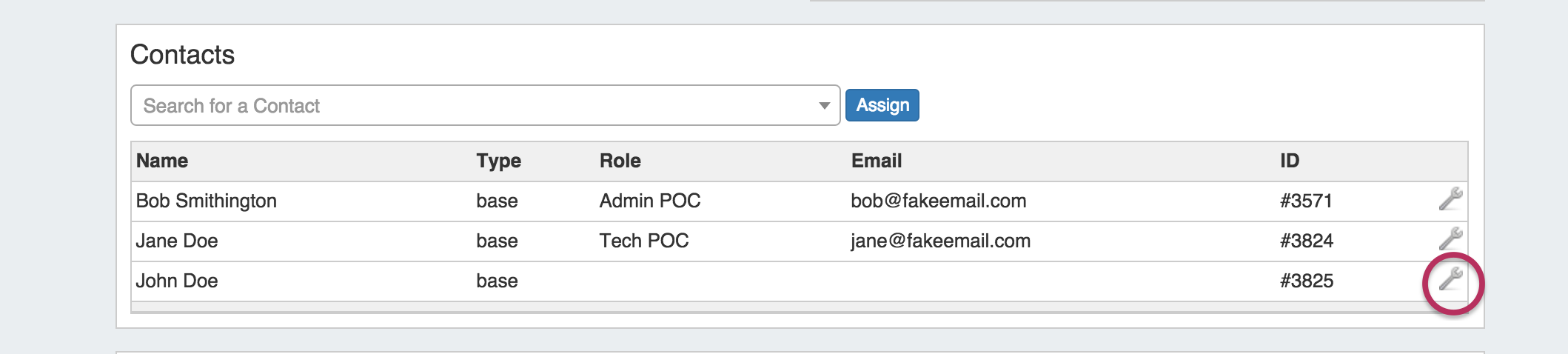The width and height of the screenshot is (1568, 354).
Task: Click the Name column header
Action: point(162,161)
